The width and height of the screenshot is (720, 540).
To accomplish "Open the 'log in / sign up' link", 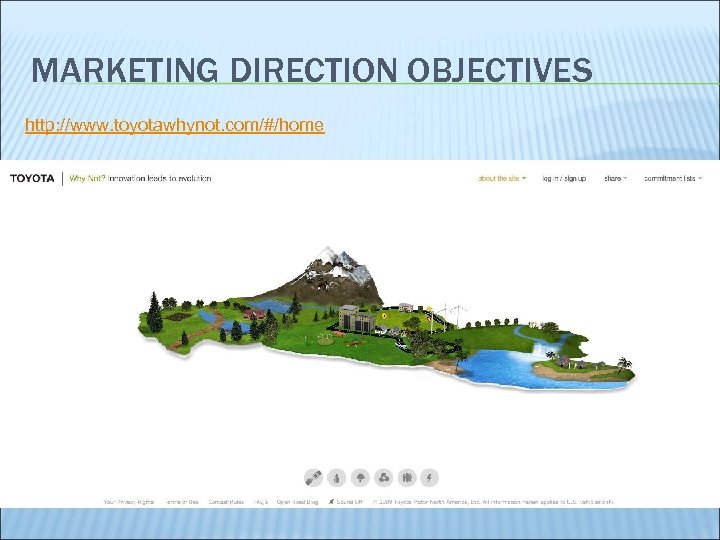I will 564,178.
